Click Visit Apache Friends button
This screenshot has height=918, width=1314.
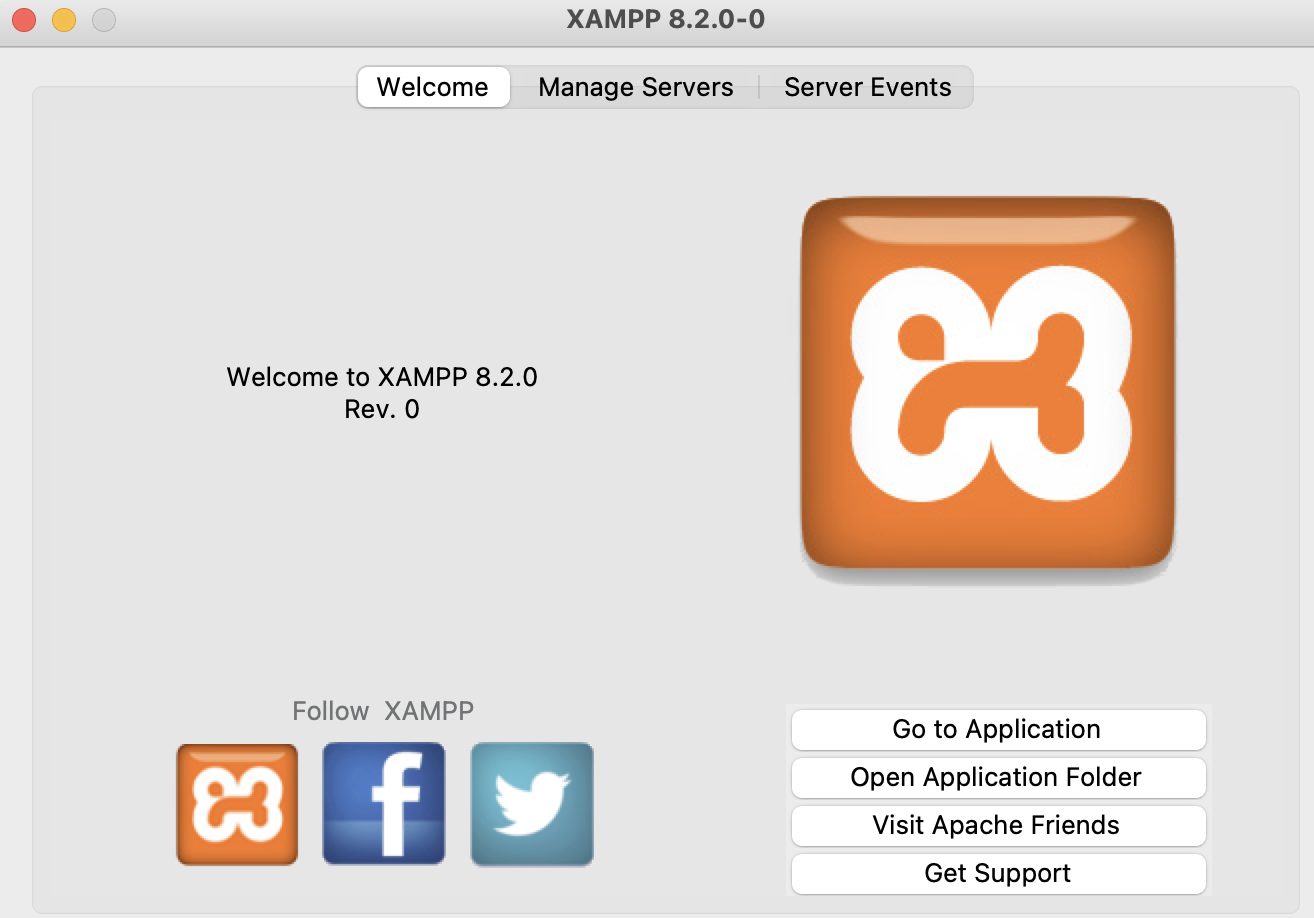pyautogui.click(x=998, y=825)
